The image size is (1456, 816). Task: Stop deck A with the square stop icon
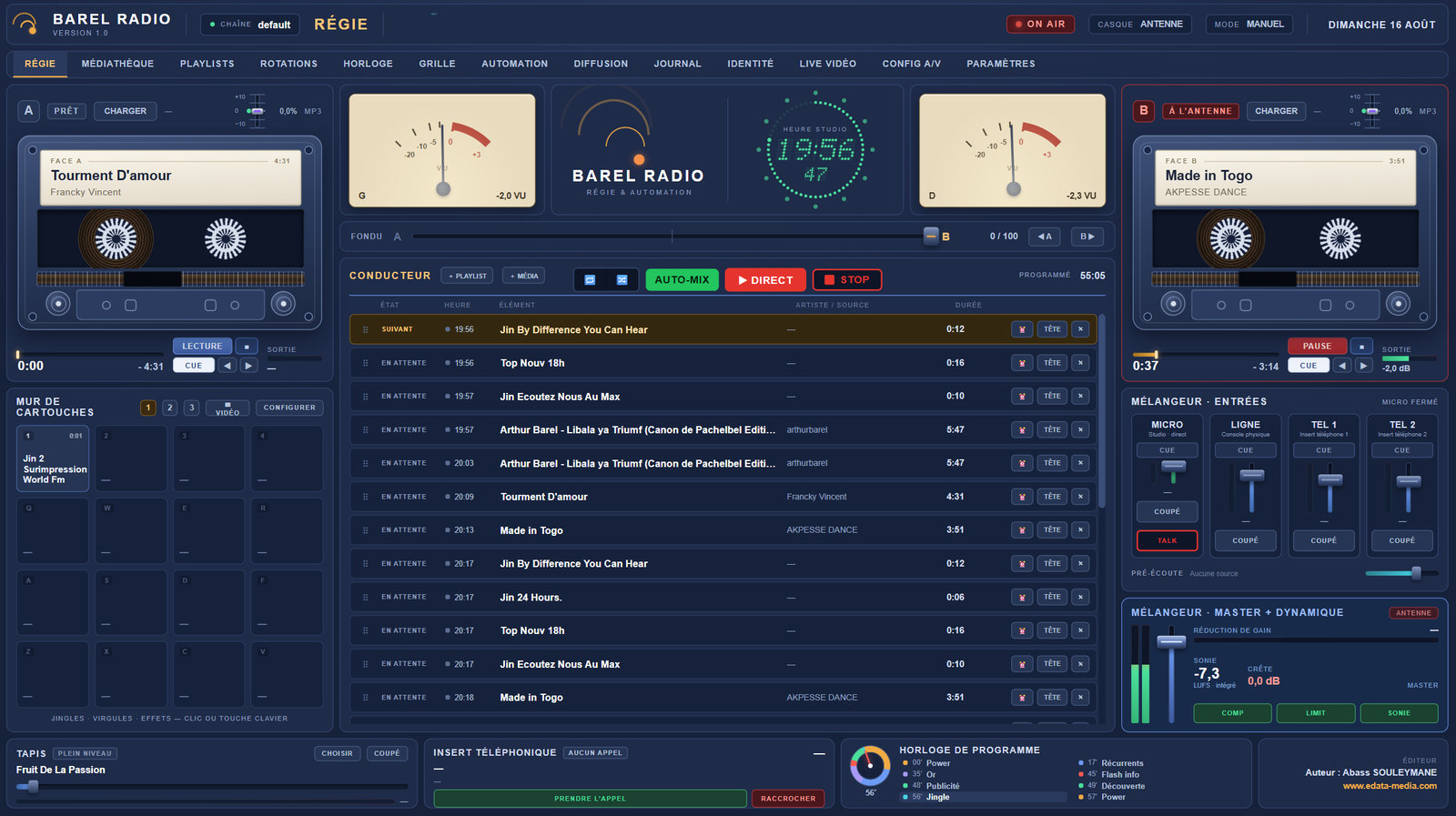tap(247, 347)
